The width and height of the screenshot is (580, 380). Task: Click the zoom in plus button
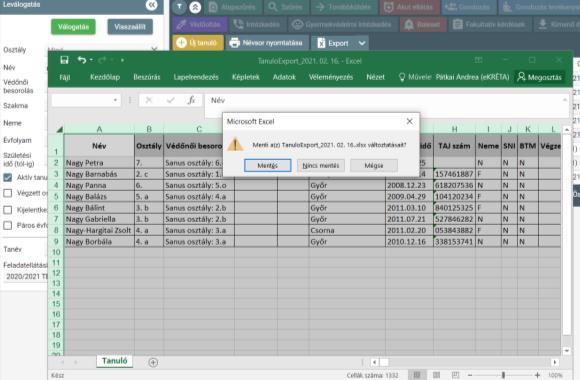(x=537, y=375)
